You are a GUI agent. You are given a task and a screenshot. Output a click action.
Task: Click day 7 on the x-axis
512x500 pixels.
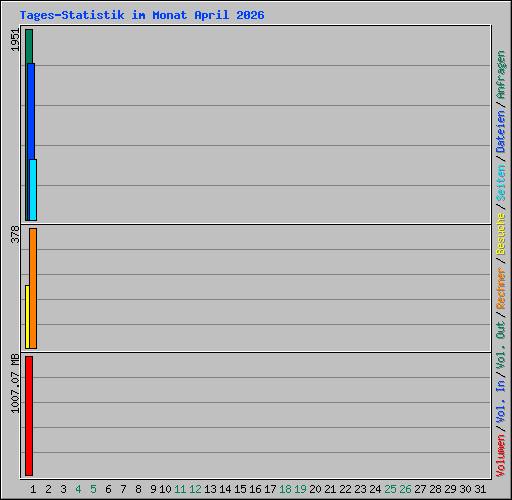[x=123, y=489]
